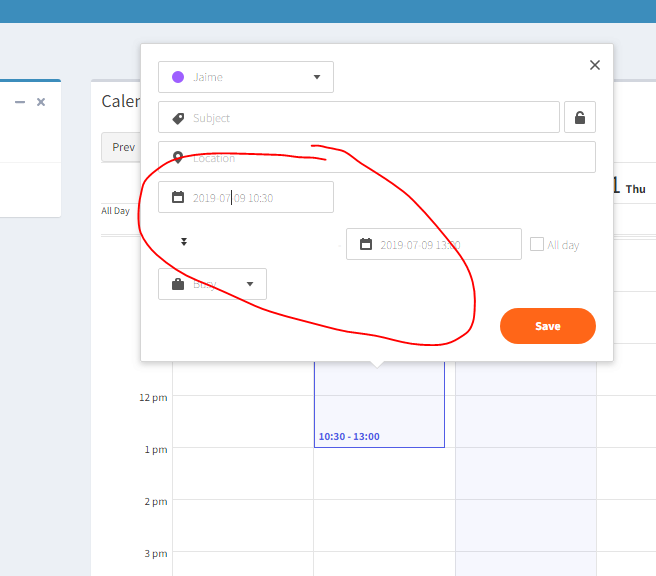Open the Busy status dropdown

point(212,284)
